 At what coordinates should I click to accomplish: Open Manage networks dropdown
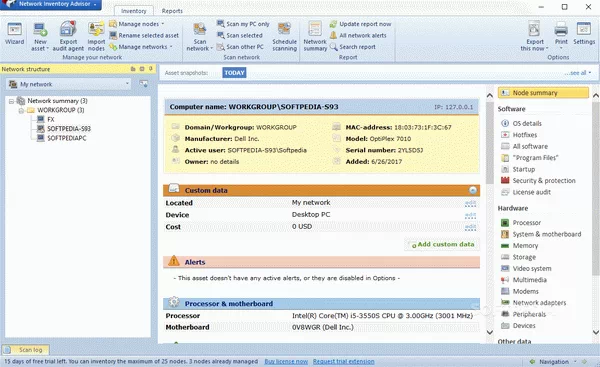point(141,47)
